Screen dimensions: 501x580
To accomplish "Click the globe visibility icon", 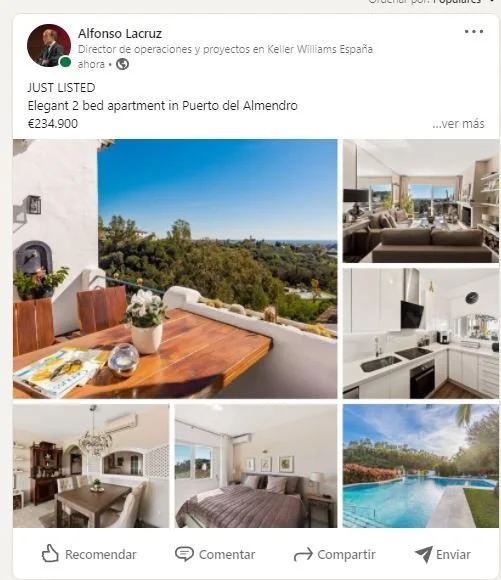I will tap(122, 64).
